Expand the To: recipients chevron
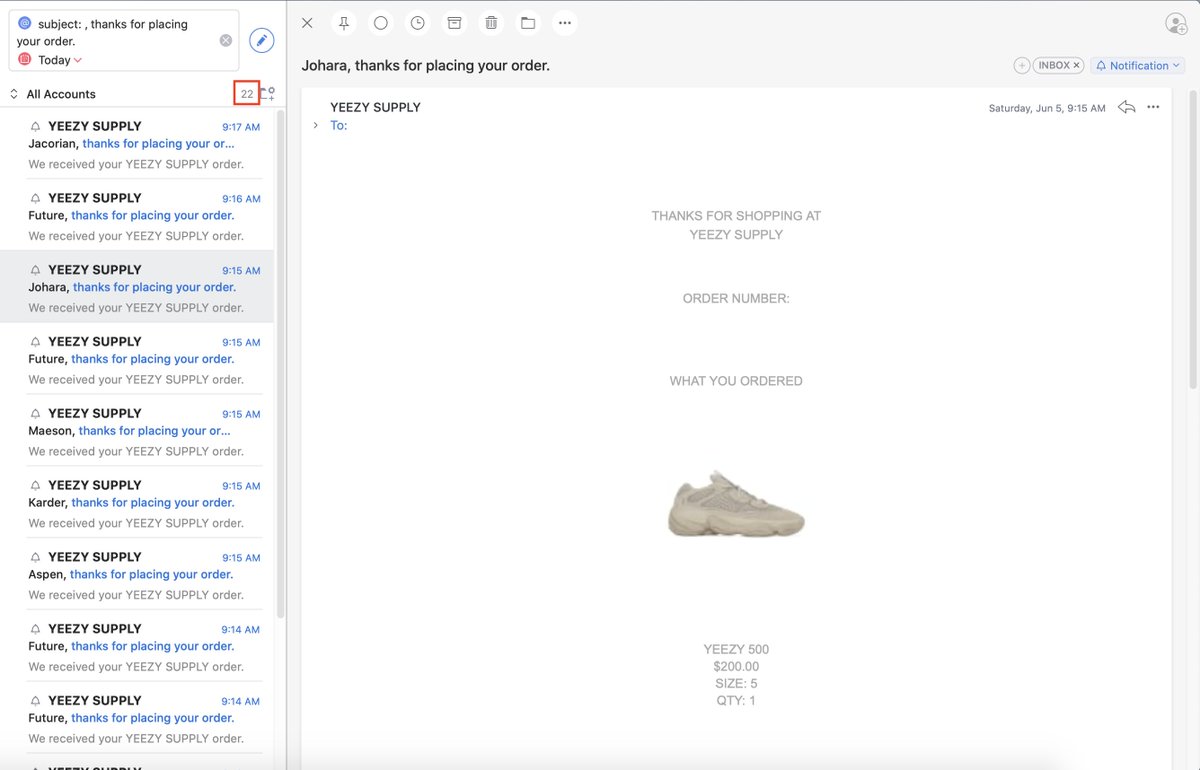 pos(315,126)
